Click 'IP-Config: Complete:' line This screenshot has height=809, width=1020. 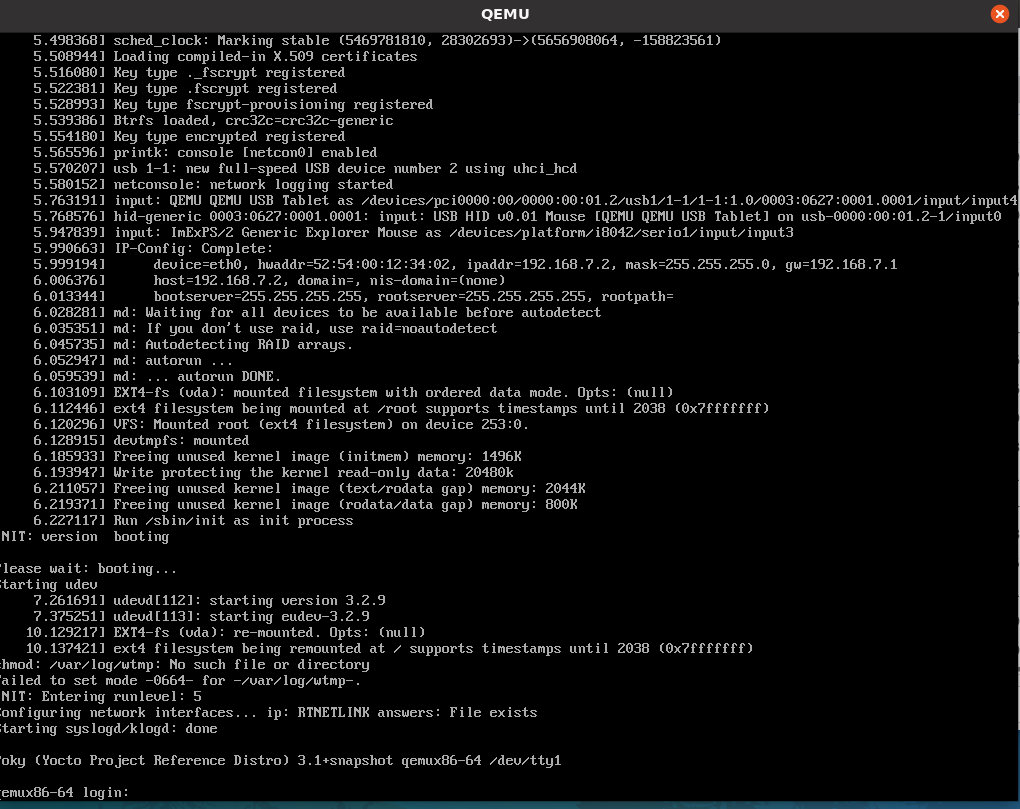tap(153, 248)
